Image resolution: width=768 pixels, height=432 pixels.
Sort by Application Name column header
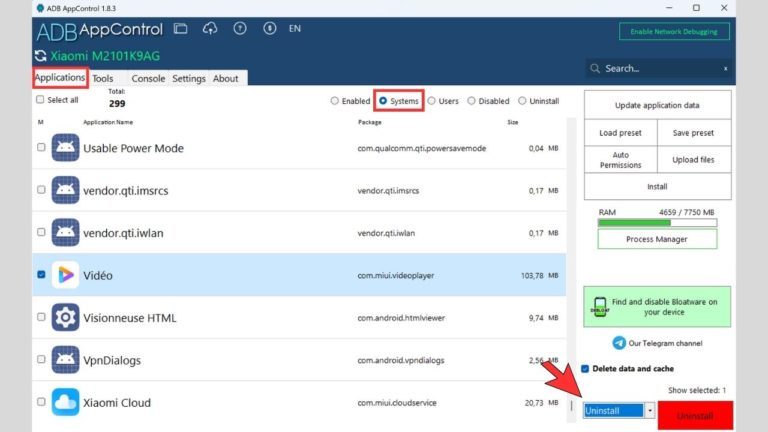pyautogui.click(x=108, y=122)
